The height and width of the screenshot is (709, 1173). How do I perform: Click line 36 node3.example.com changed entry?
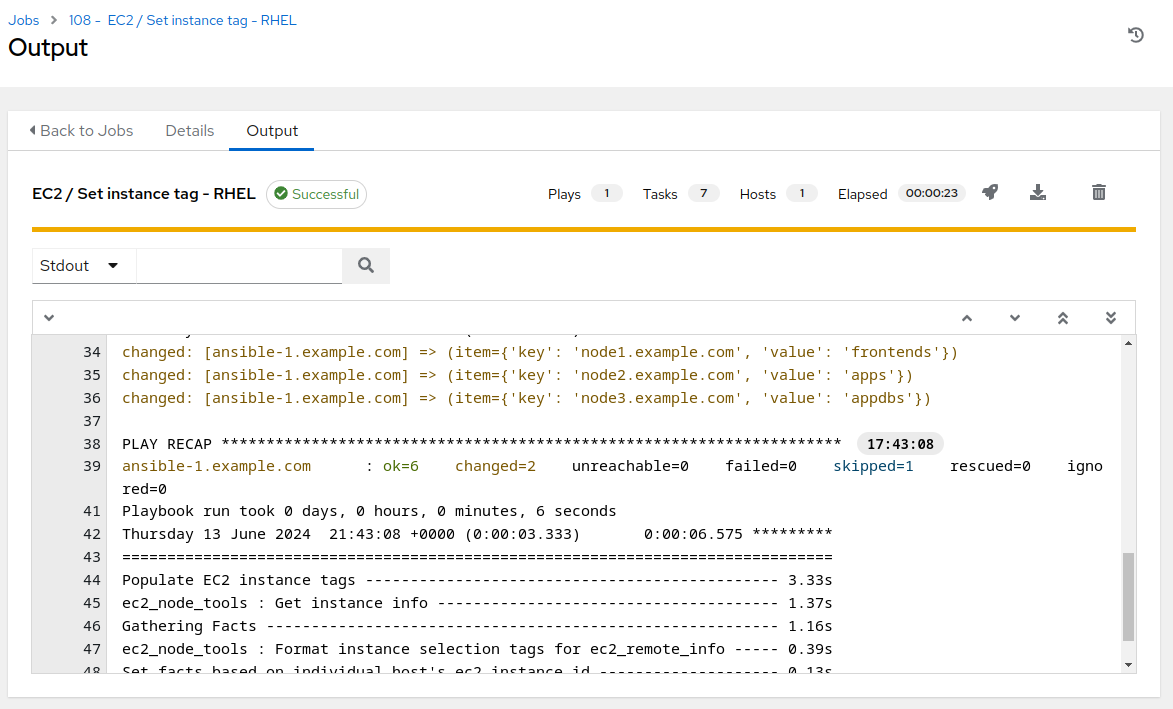point(526,399)
